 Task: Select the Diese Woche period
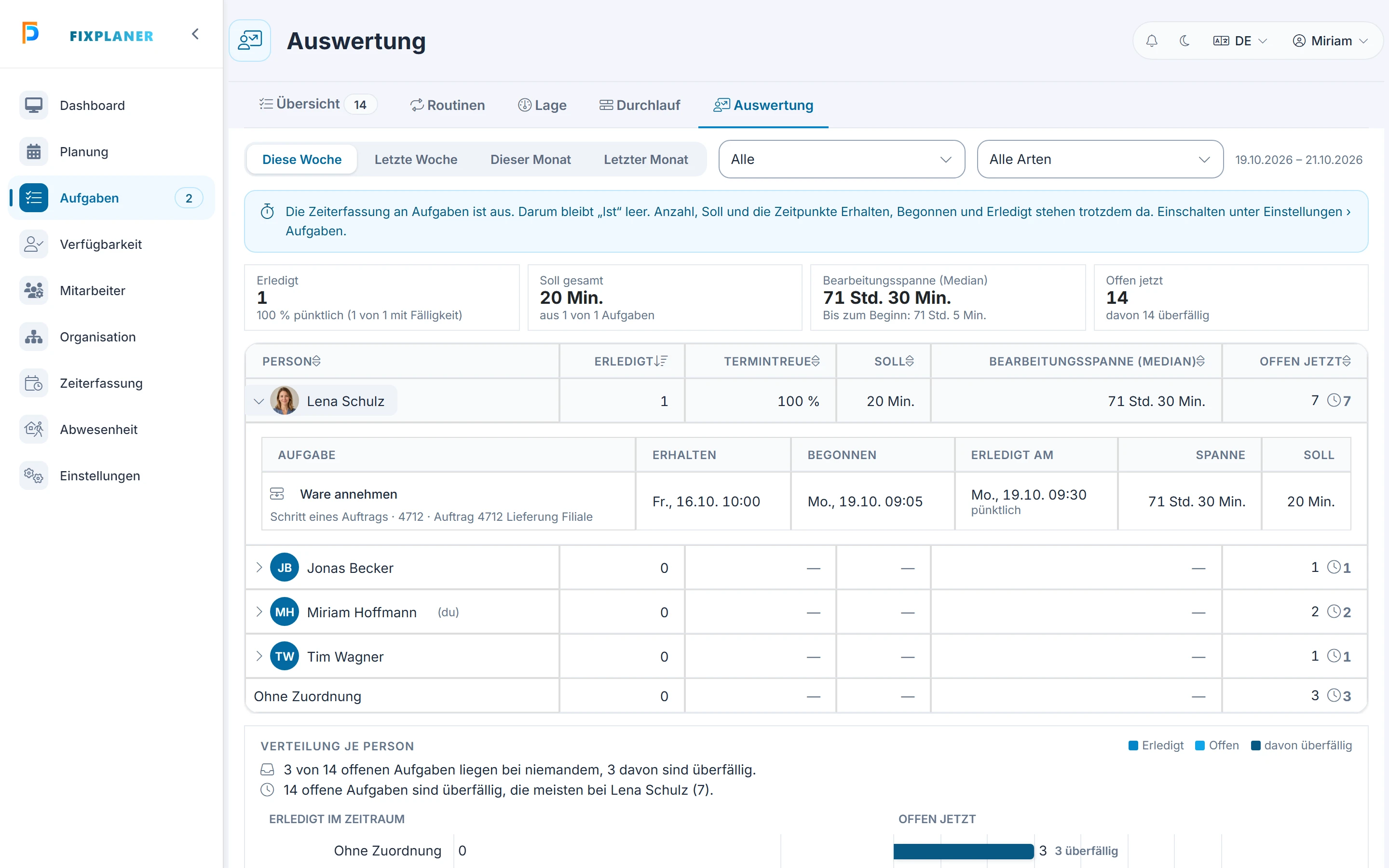302,160
